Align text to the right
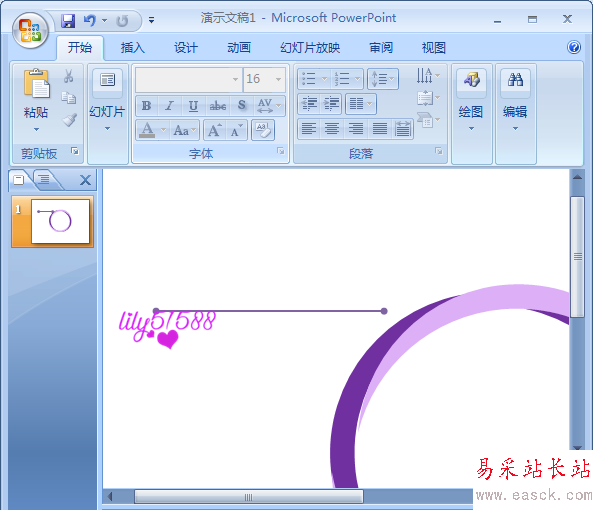 (x=355, y=129)
